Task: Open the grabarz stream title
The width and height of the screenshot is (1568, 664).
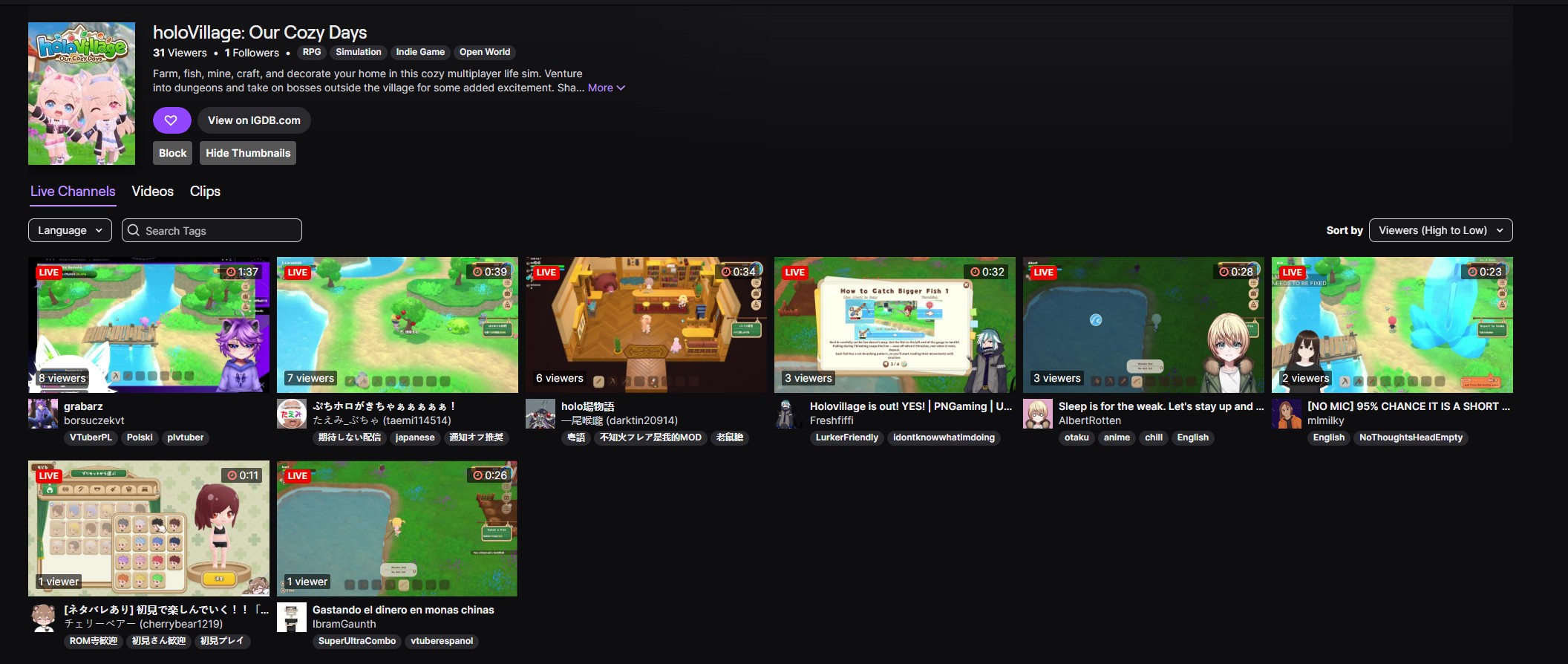Action: coord(83,406)
